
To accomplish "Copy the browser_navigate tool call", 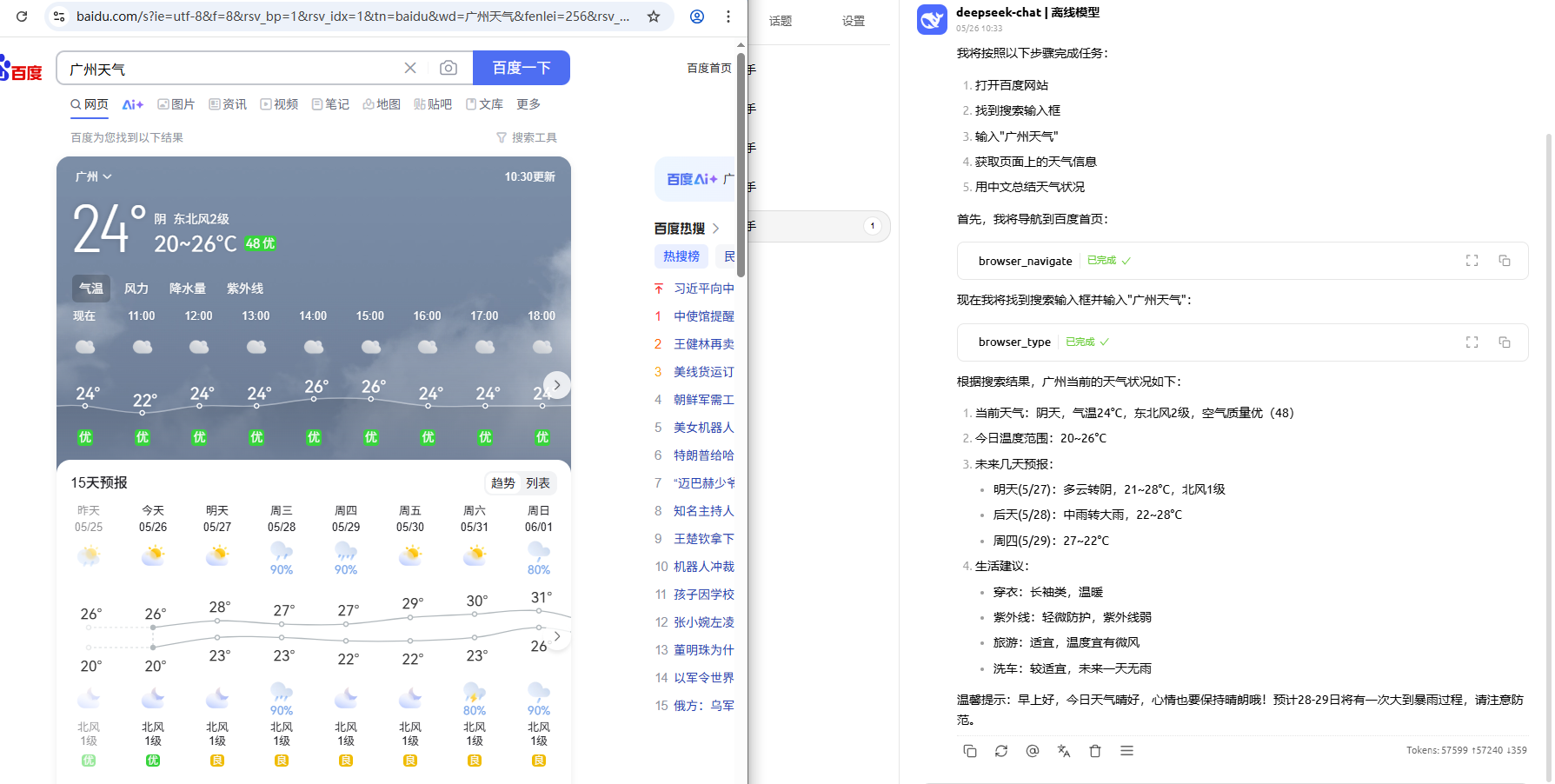I will click(x=1505, y=261).
